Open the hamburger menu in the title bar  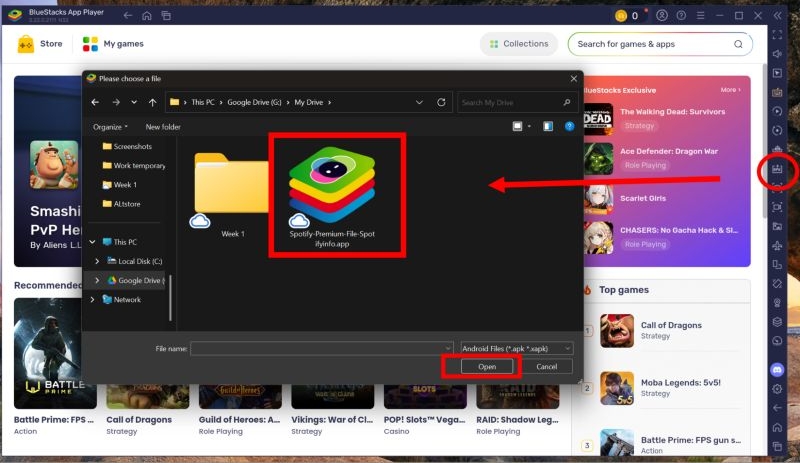[x=701, y=15]
